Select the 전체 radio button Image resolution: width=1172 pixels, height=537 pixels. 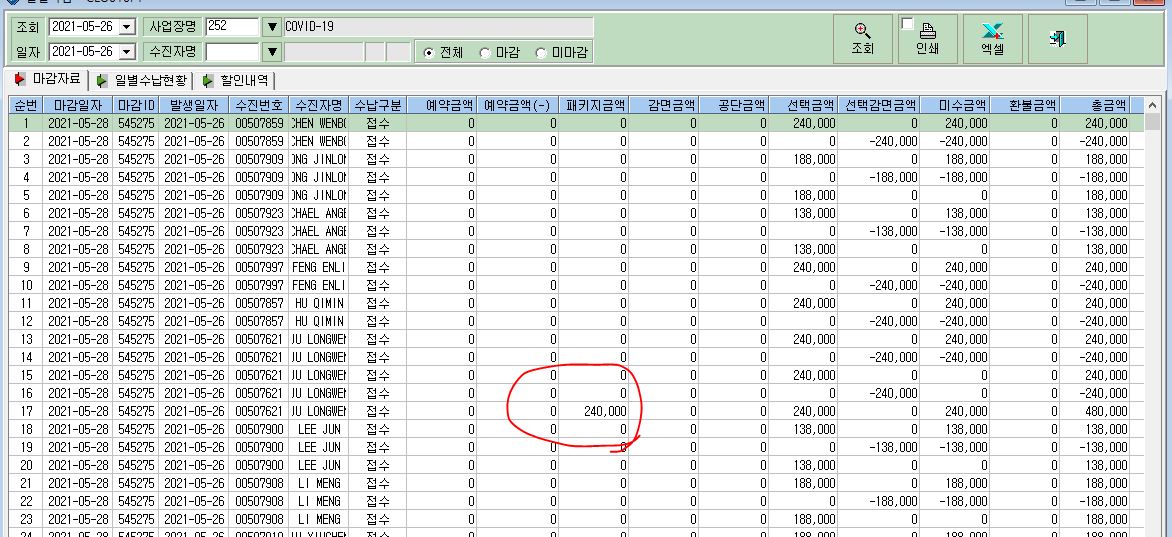443,53
